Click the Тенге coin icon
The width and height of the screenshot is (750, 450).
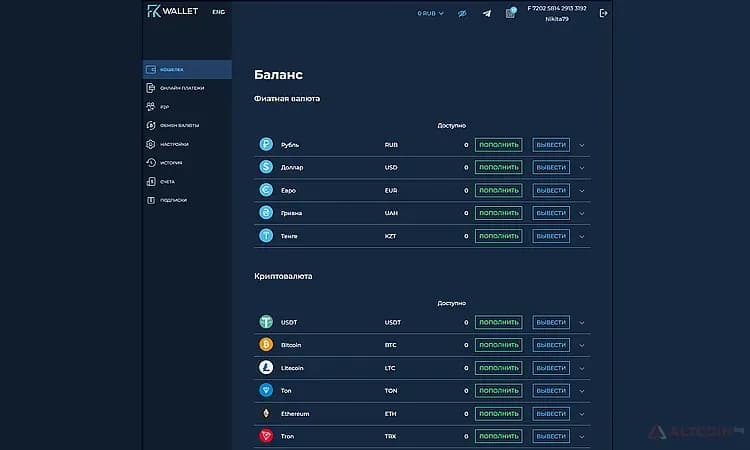tap(266, 235)
